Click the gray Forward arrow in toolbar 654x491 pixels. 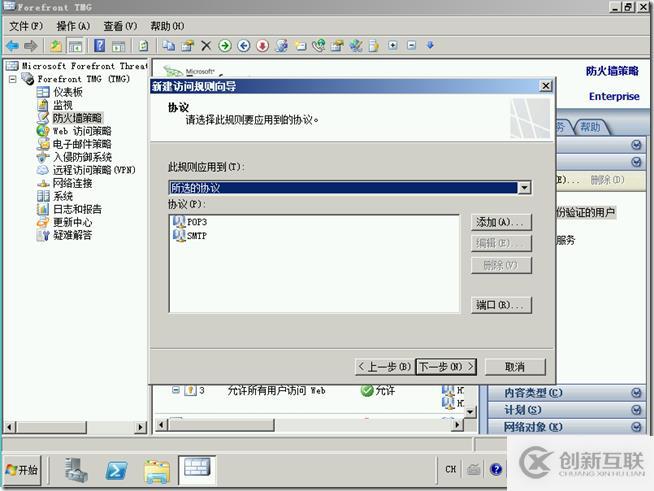pyautogui.click(x=31, y=45)
